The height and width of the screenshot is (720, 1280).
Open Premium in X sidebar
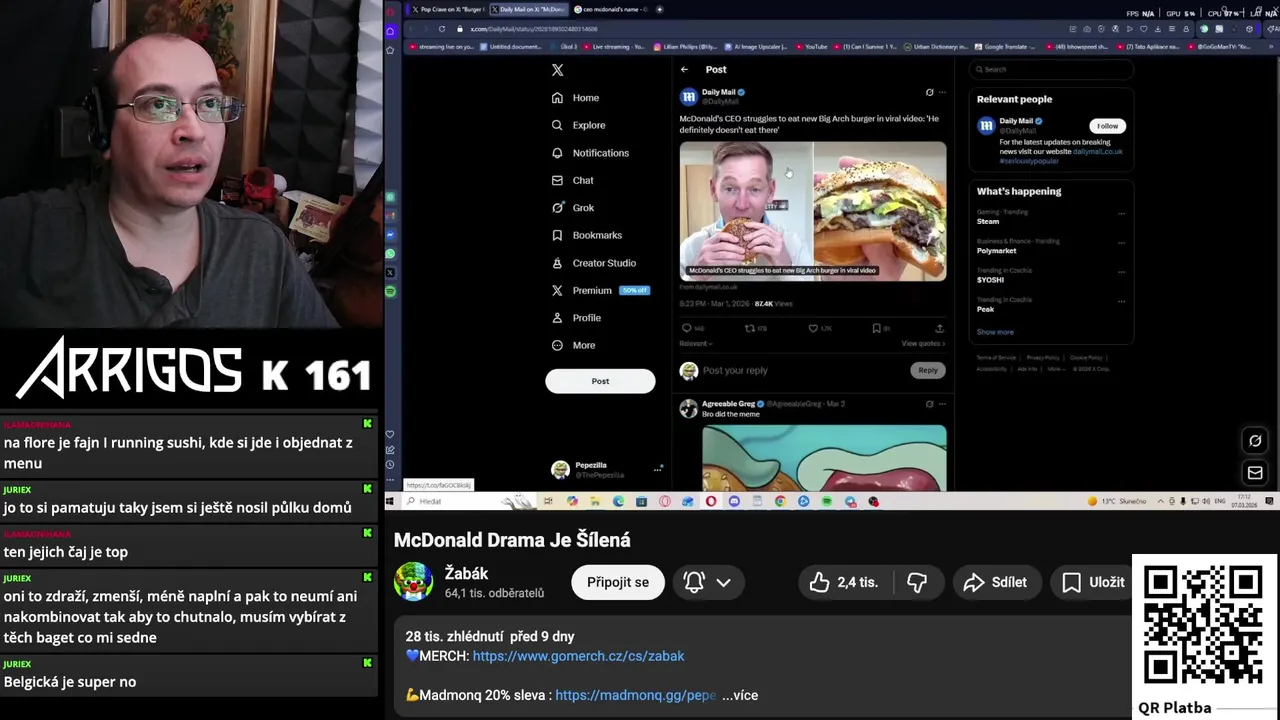(600, 290)
